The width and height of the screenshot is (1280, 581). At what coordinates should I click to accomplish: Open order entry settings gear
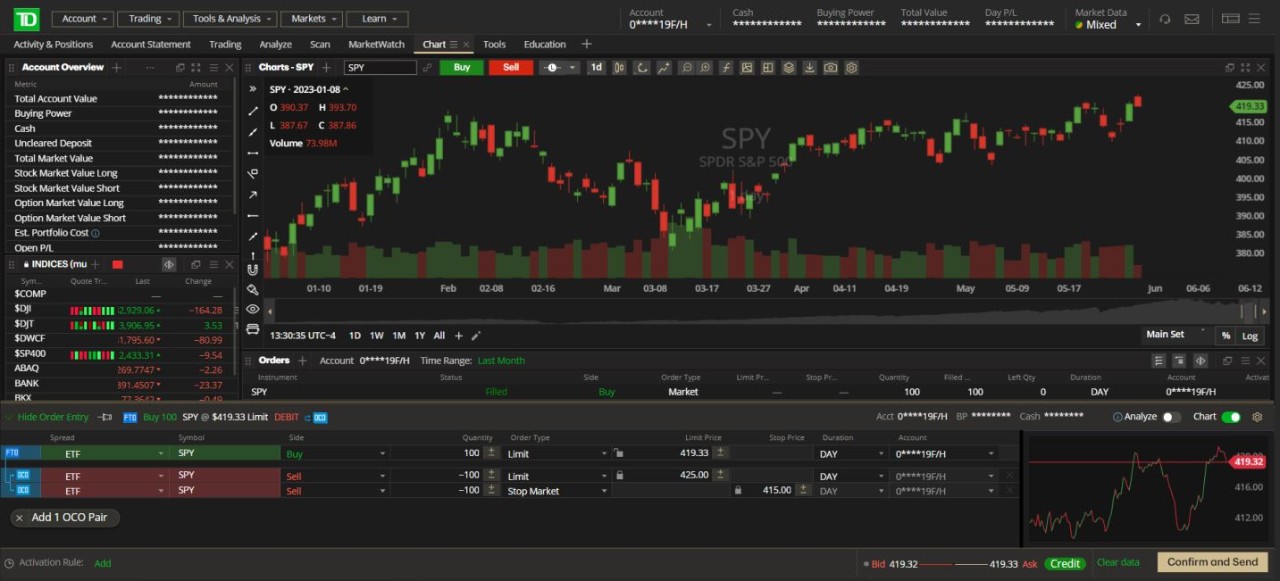1257,417
